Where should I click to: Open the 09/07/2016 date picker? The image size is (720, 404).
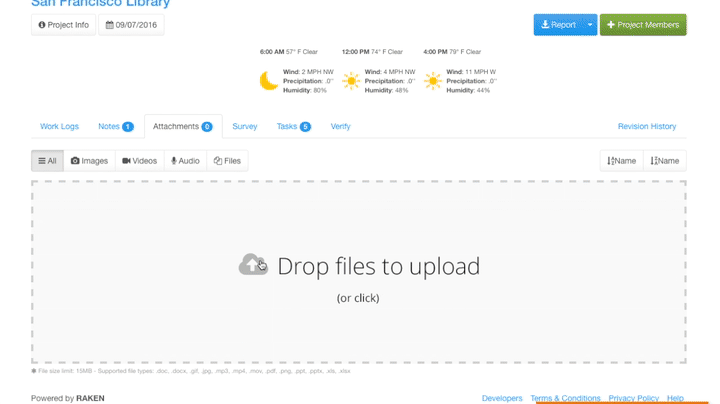point(131,25)
